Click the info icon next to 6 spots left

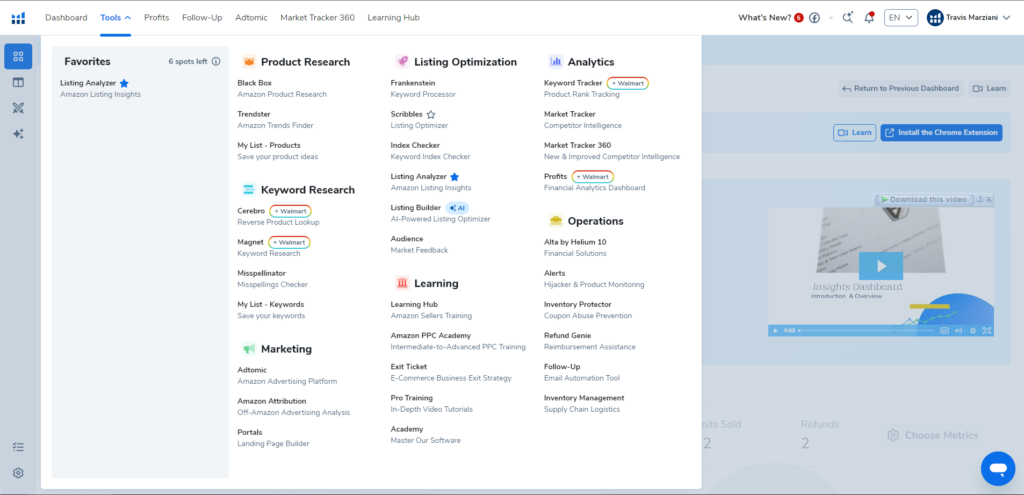tap(216, 61)
